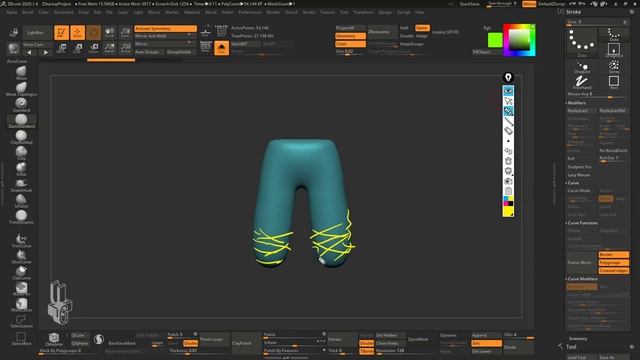640x360 pixels.
Task: Select the Inflat brush
Action: tap(21, 169)
